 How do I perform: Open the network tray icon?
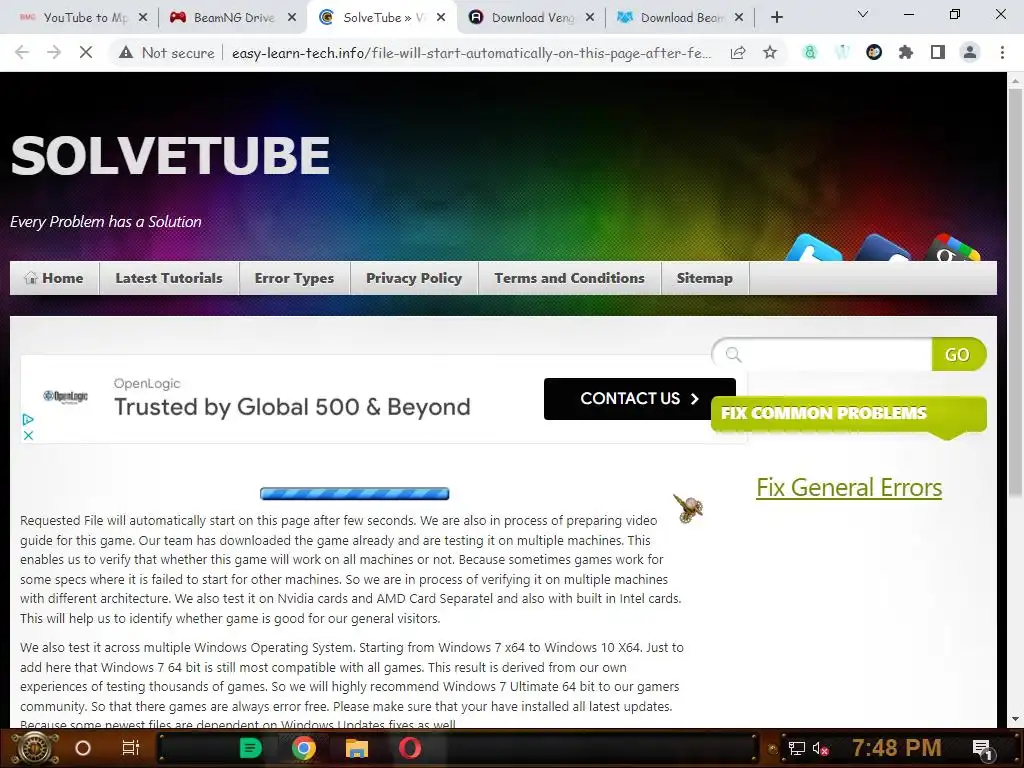point(797,748)
